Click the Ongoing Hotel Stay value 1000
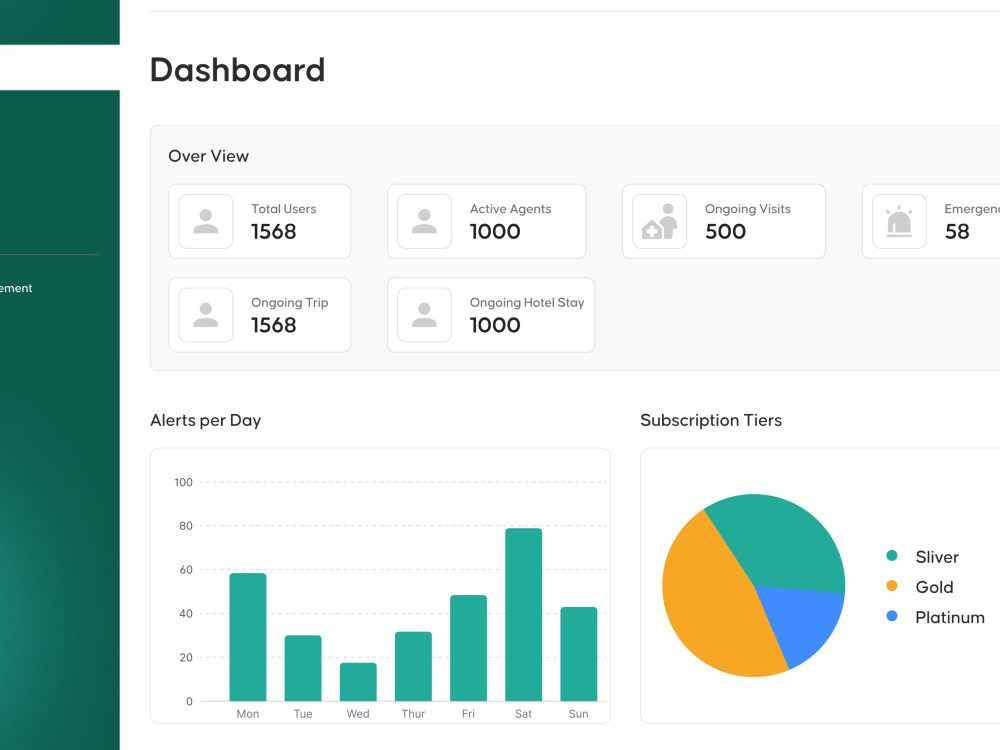Screen dimensions: 1000x750 point(495,325)
